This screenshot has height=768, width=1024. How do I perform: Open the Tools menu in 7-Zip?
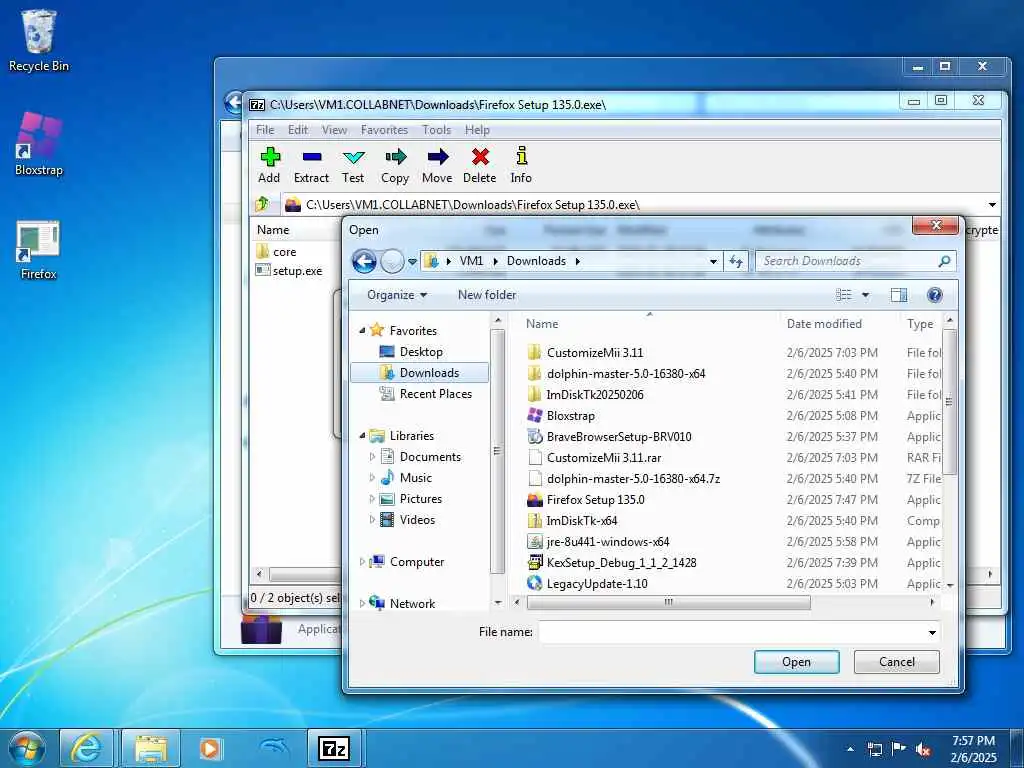[436, 130]
